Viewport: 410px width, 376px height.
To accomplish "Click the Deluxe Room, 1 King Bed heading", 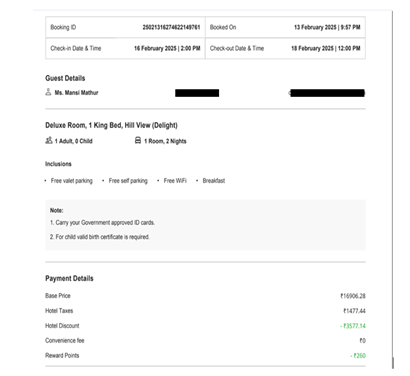I will point(111,126).
